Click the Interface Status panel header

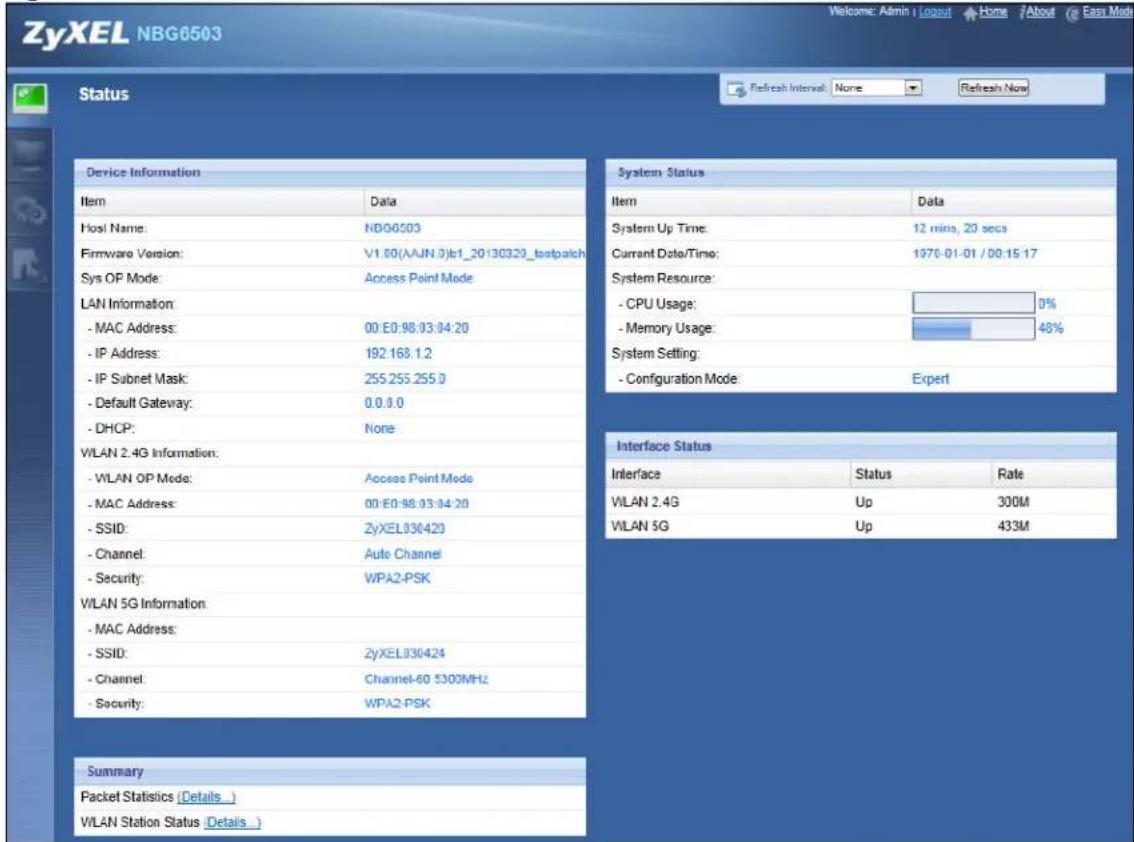click(861, 446)
